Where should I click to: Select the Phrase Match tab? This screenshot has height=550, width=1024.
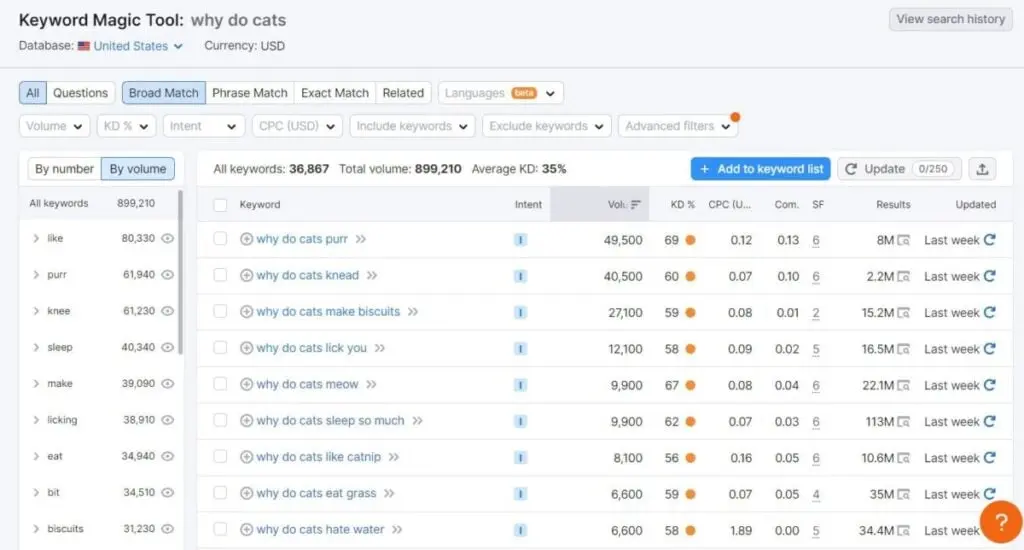pyautogui.click(x=249, y=93)
